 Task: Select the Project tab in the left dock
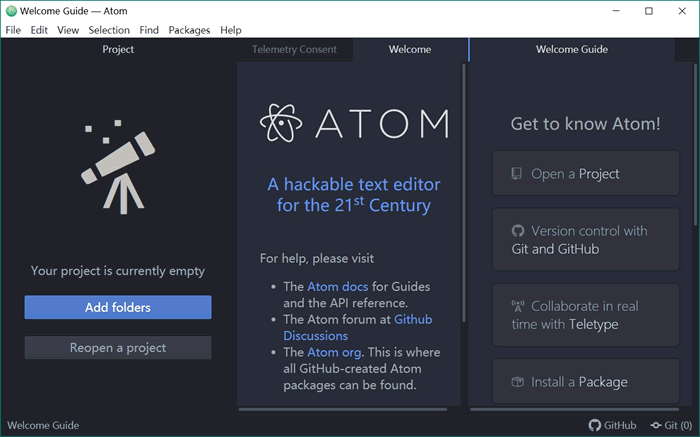coord(118,49)
